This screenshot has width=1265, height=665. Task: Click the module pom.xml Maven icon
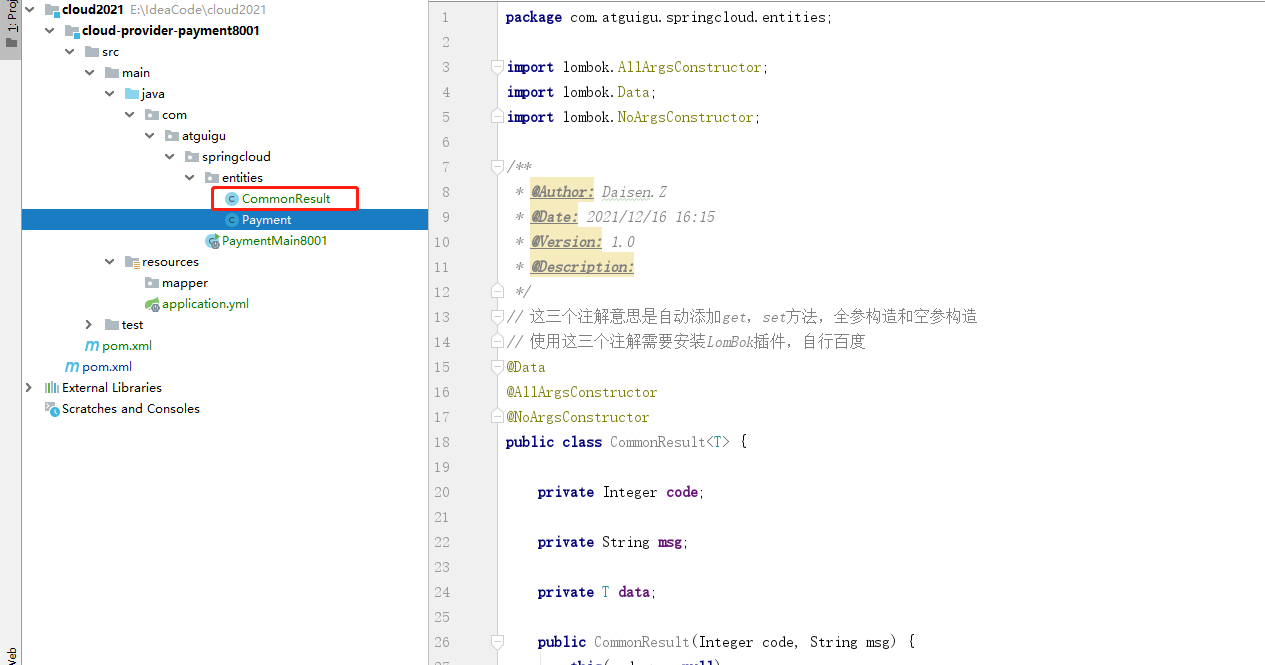(92, 346)
